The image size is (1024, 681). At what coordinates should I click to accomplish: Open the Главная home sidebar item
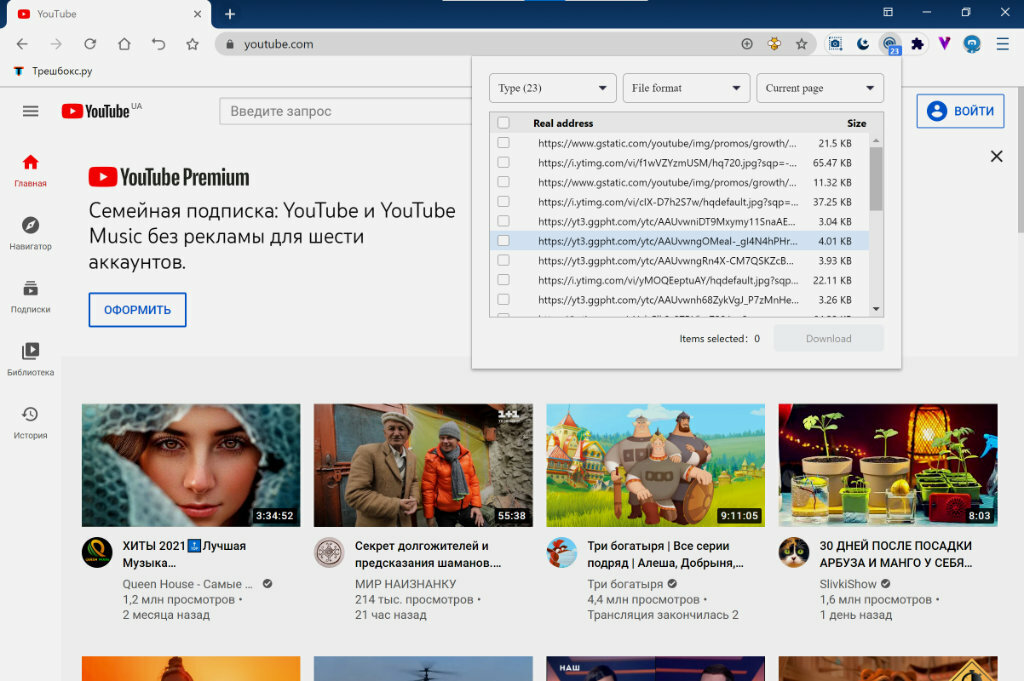[x=30, y=170]
